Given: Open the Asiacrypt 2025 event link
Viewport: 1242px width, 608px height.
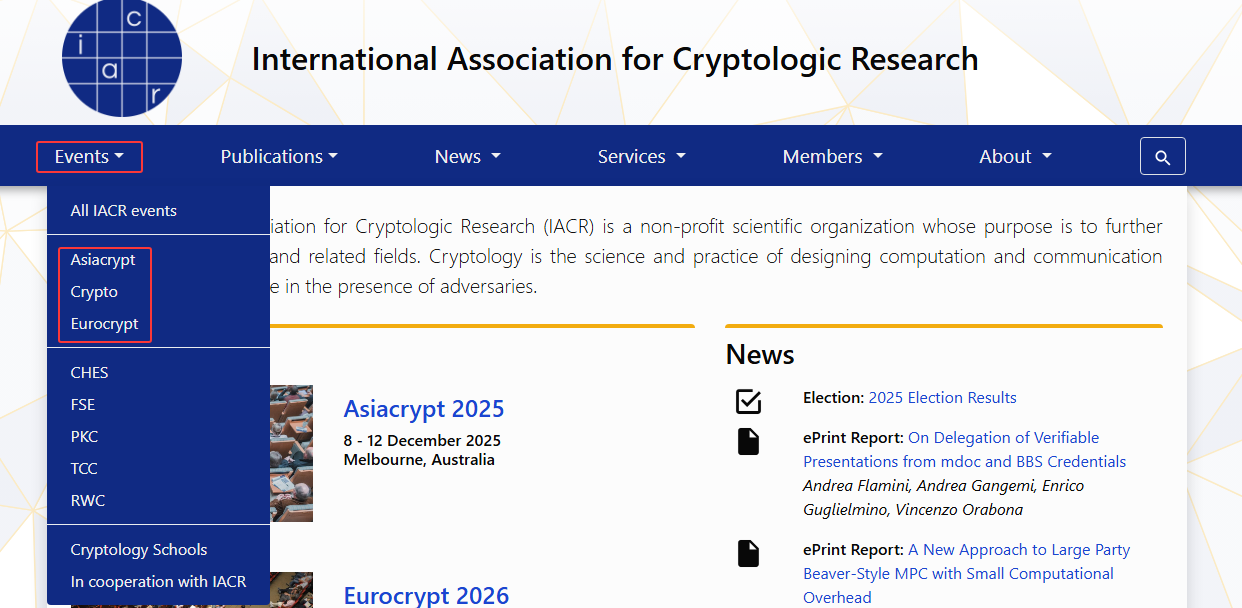Looking at the screenshot, I should 424,408.
